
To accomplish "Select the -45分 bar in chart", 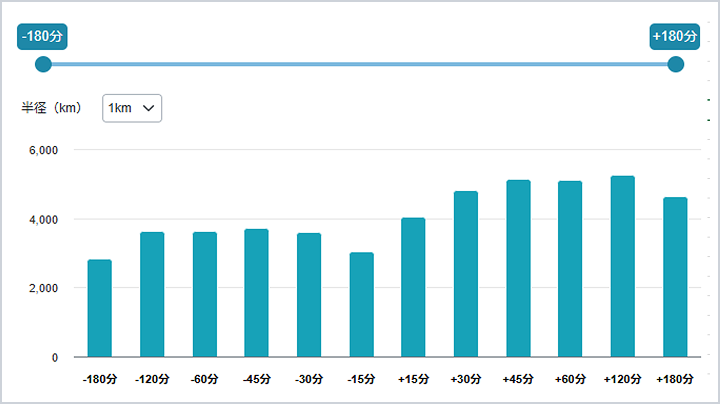I will (257, 293).
